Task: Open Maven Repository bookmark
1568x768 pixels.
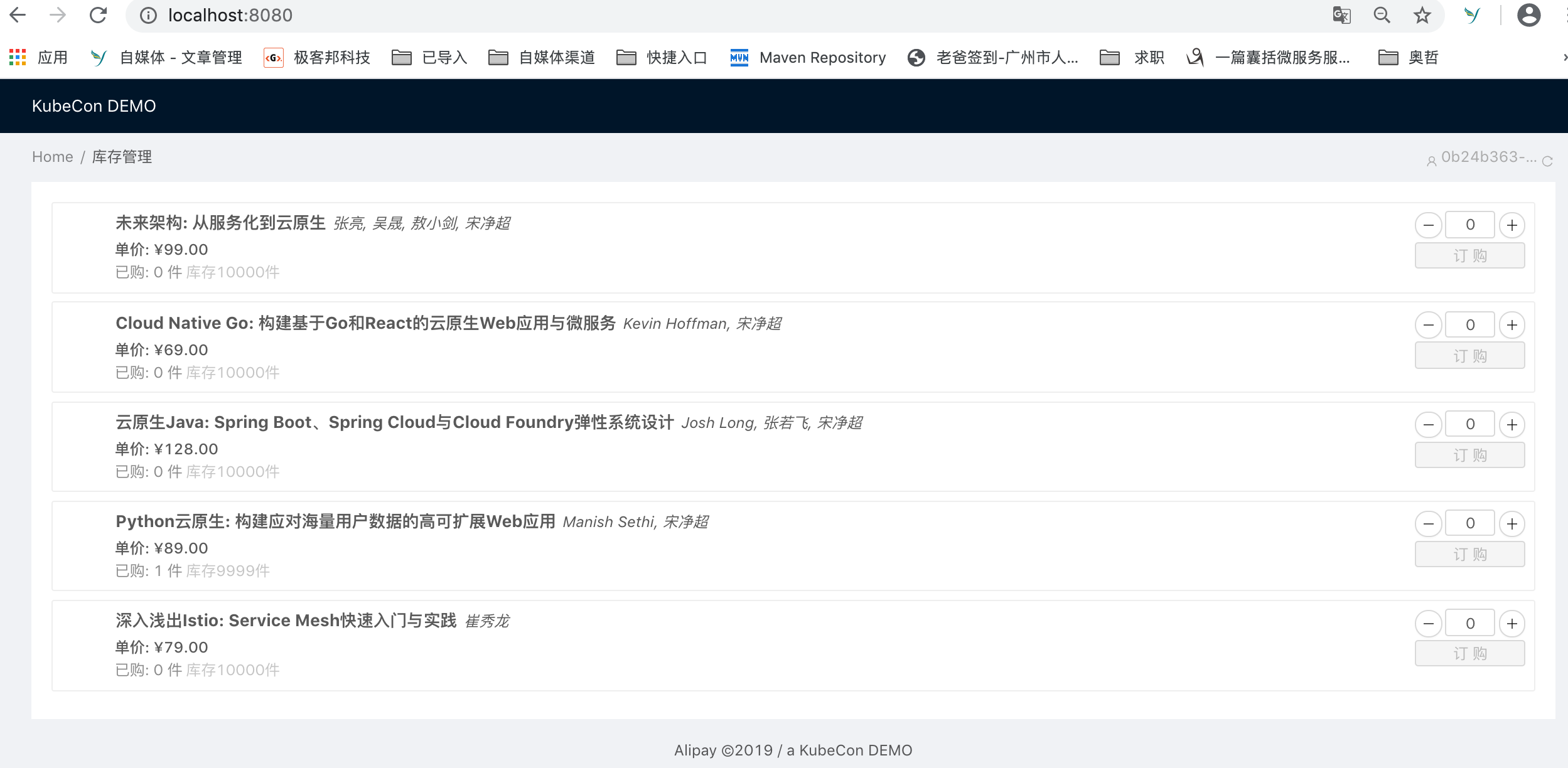Action: [808, 58]
